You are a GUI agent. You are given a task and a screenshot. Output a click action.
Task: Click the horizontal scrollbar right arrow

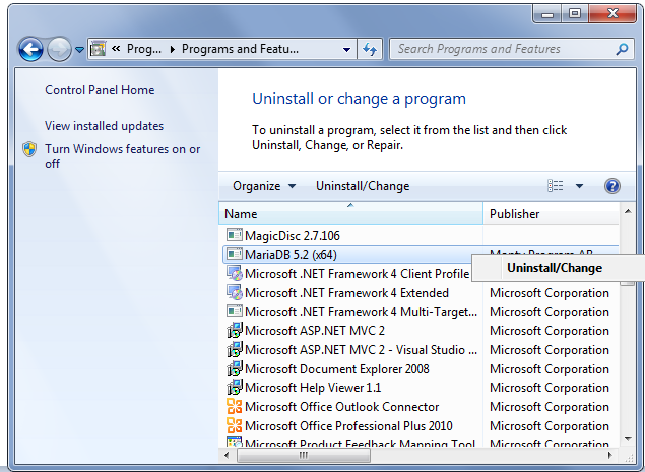(x=609, y=455)
